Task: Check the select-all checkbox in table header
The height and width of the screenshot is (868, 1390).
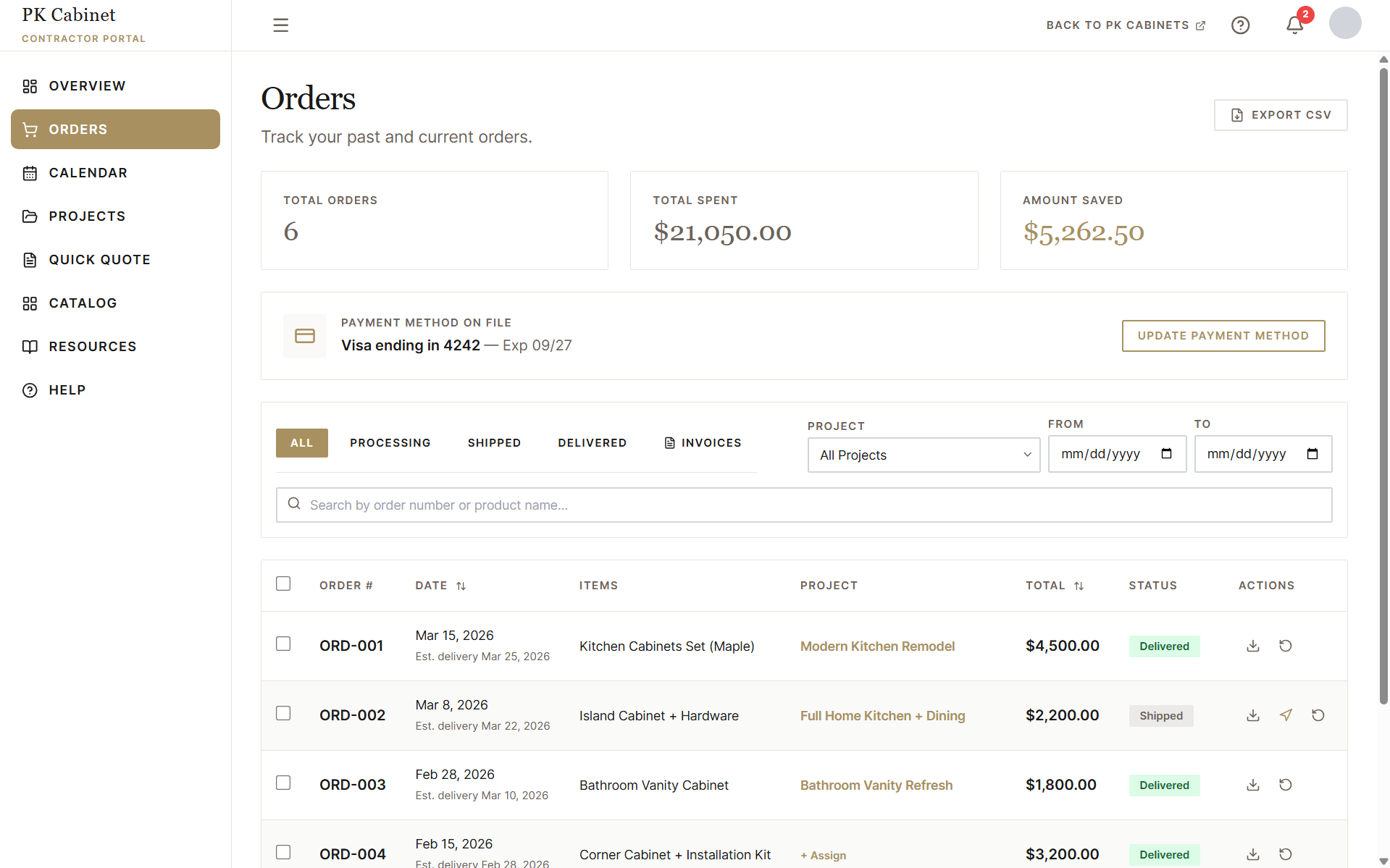Action: 283,583
